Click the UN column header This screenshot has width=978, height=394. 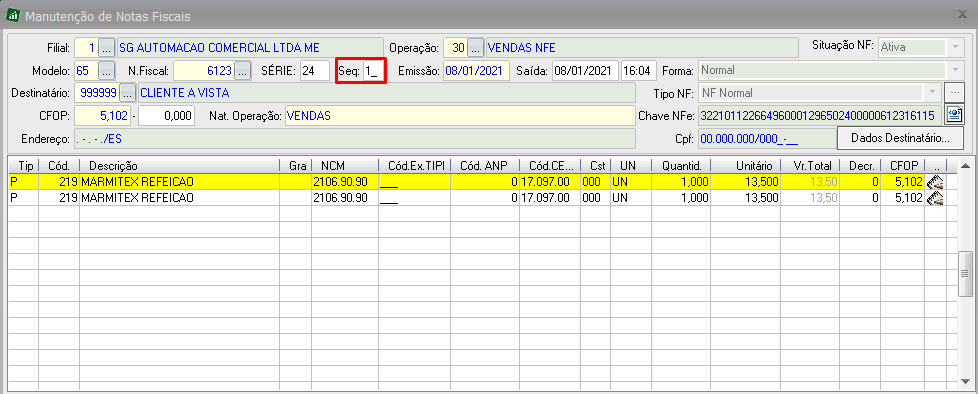631,166
